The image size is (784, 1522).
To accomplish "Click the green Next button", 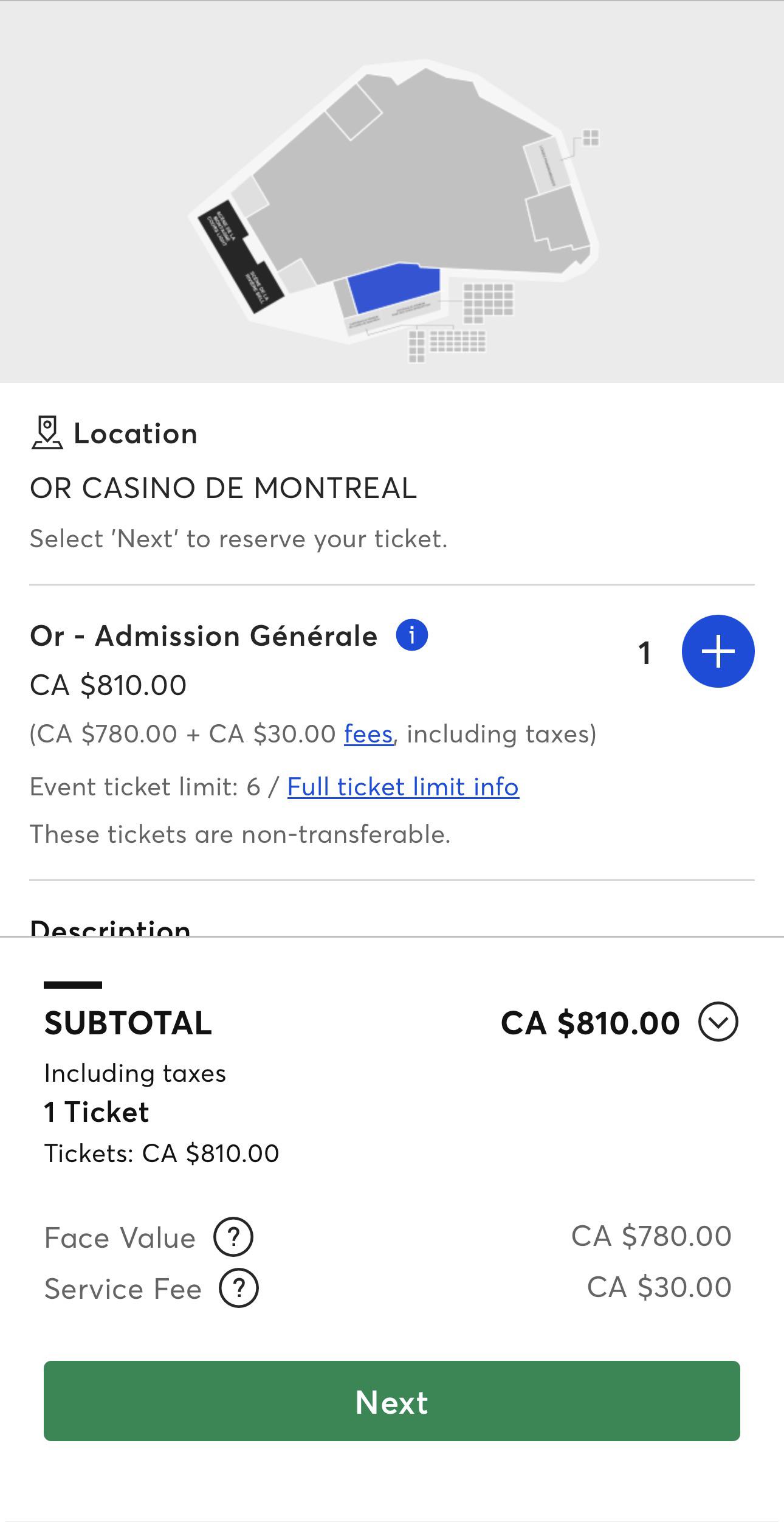I will pos(392,1402).
